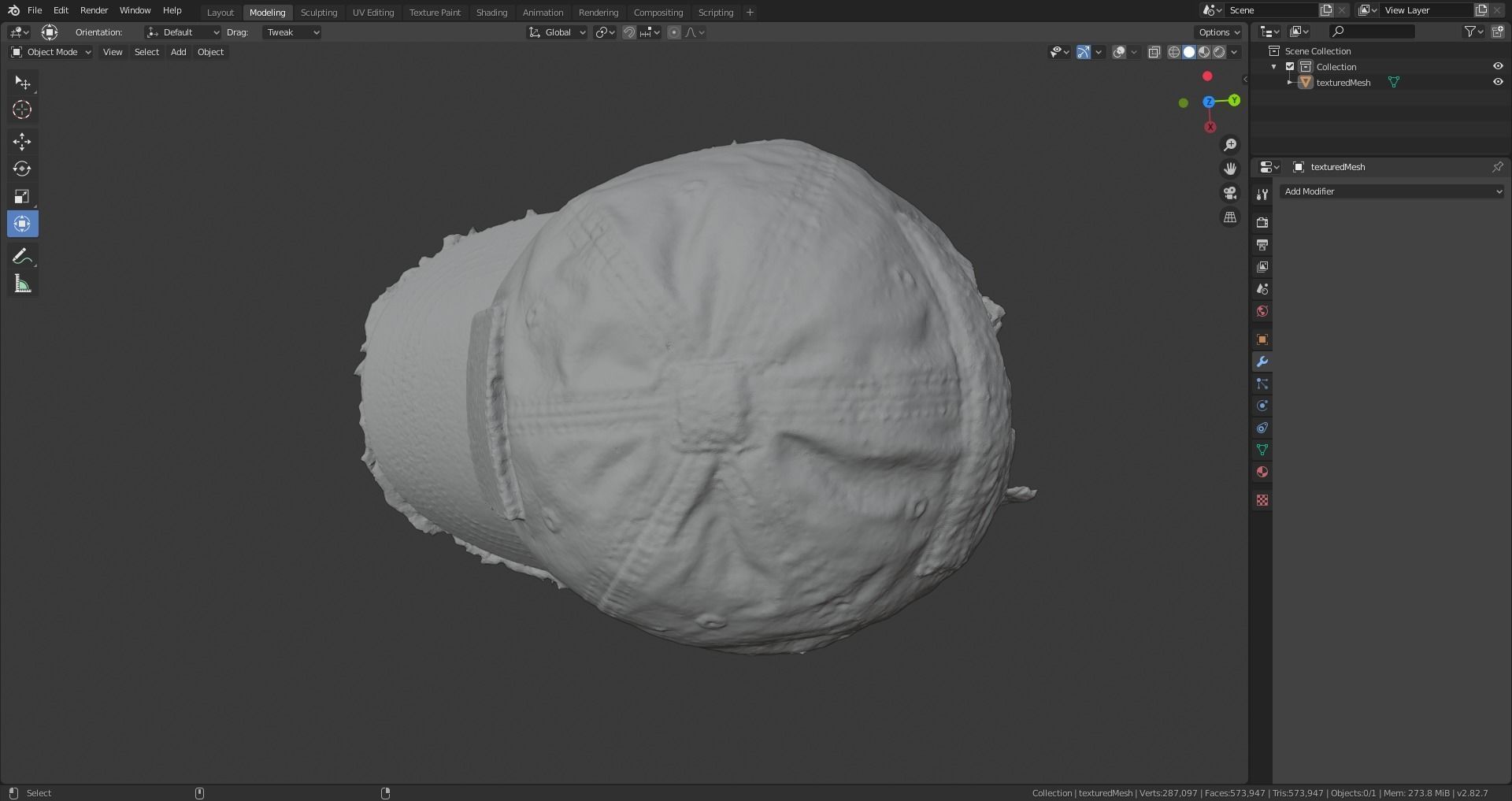Switch to the Sculpting workspace tab
This screenshot has height=801, width=1512.
pos(319,13)
